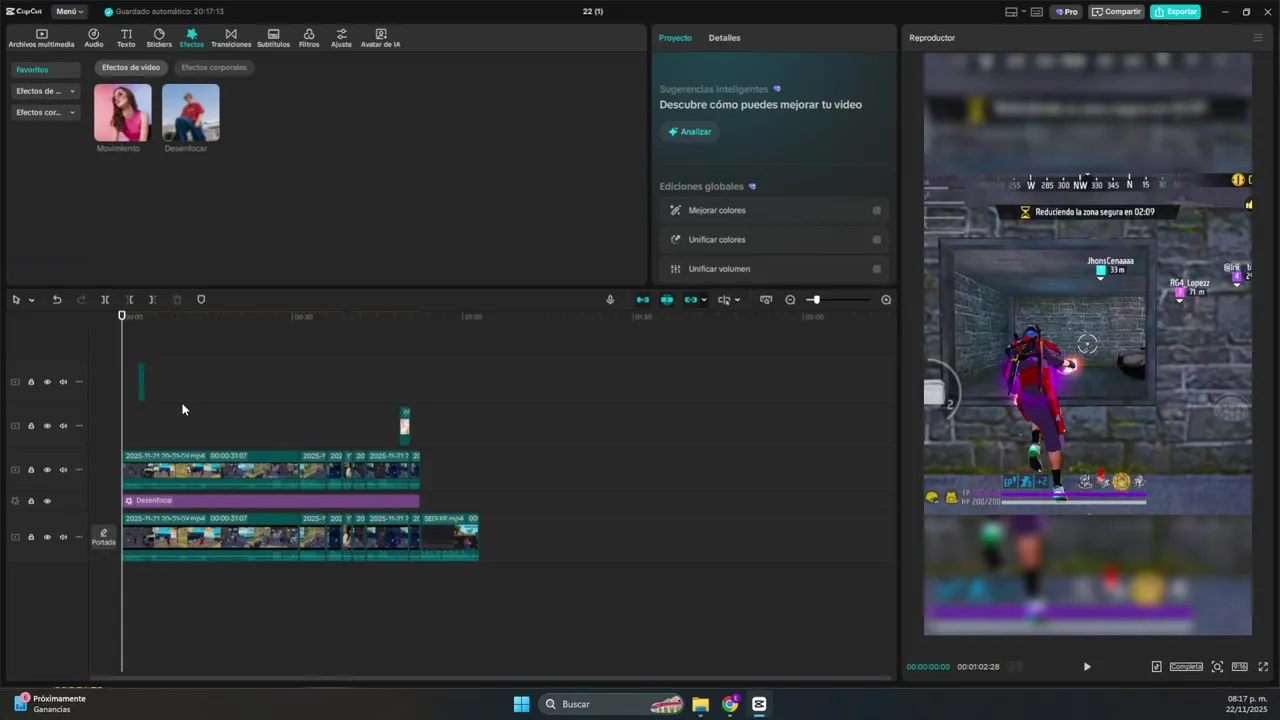This screenshot has height=720, width=1280.
Task: Open the selection tool mode dropdown arrow
Action: click(x=31, y=300)
